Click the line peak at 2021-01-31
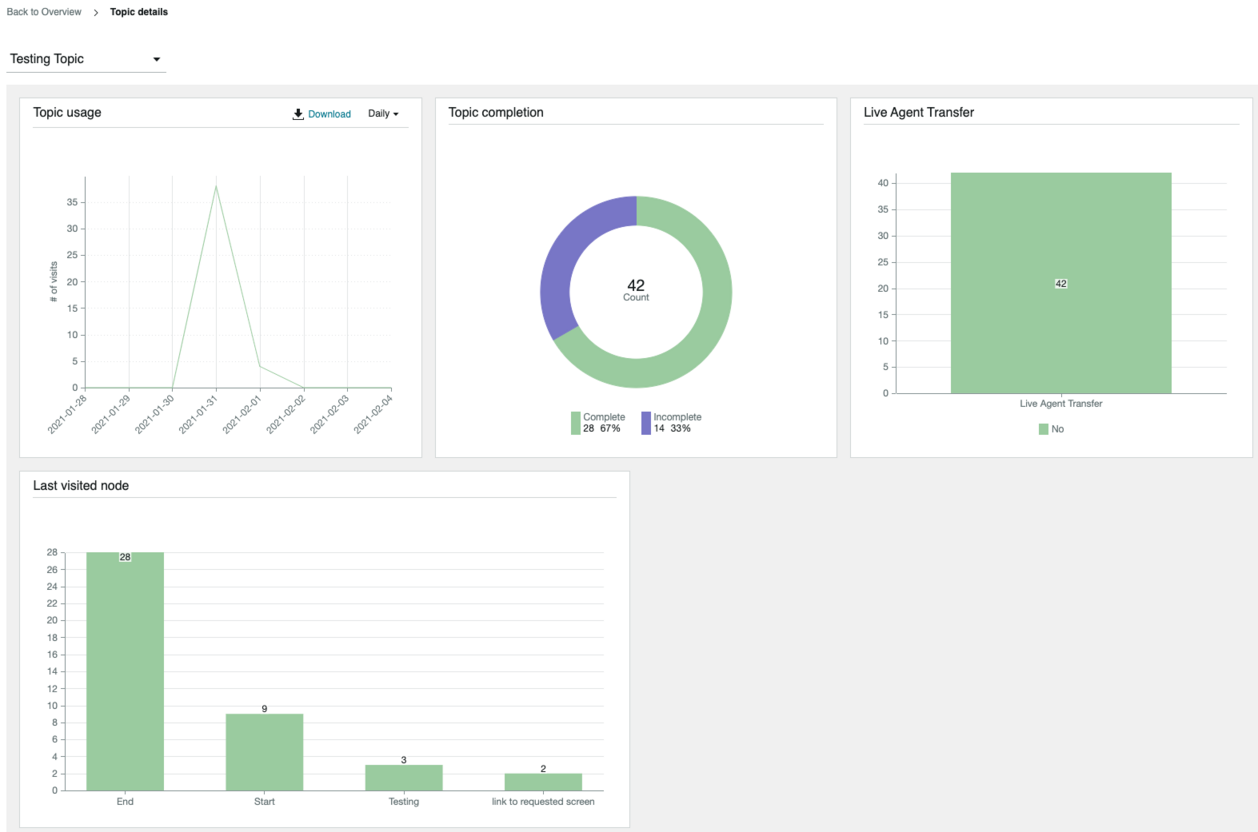Screen dimensions: 1258x832 click(216, 186)
